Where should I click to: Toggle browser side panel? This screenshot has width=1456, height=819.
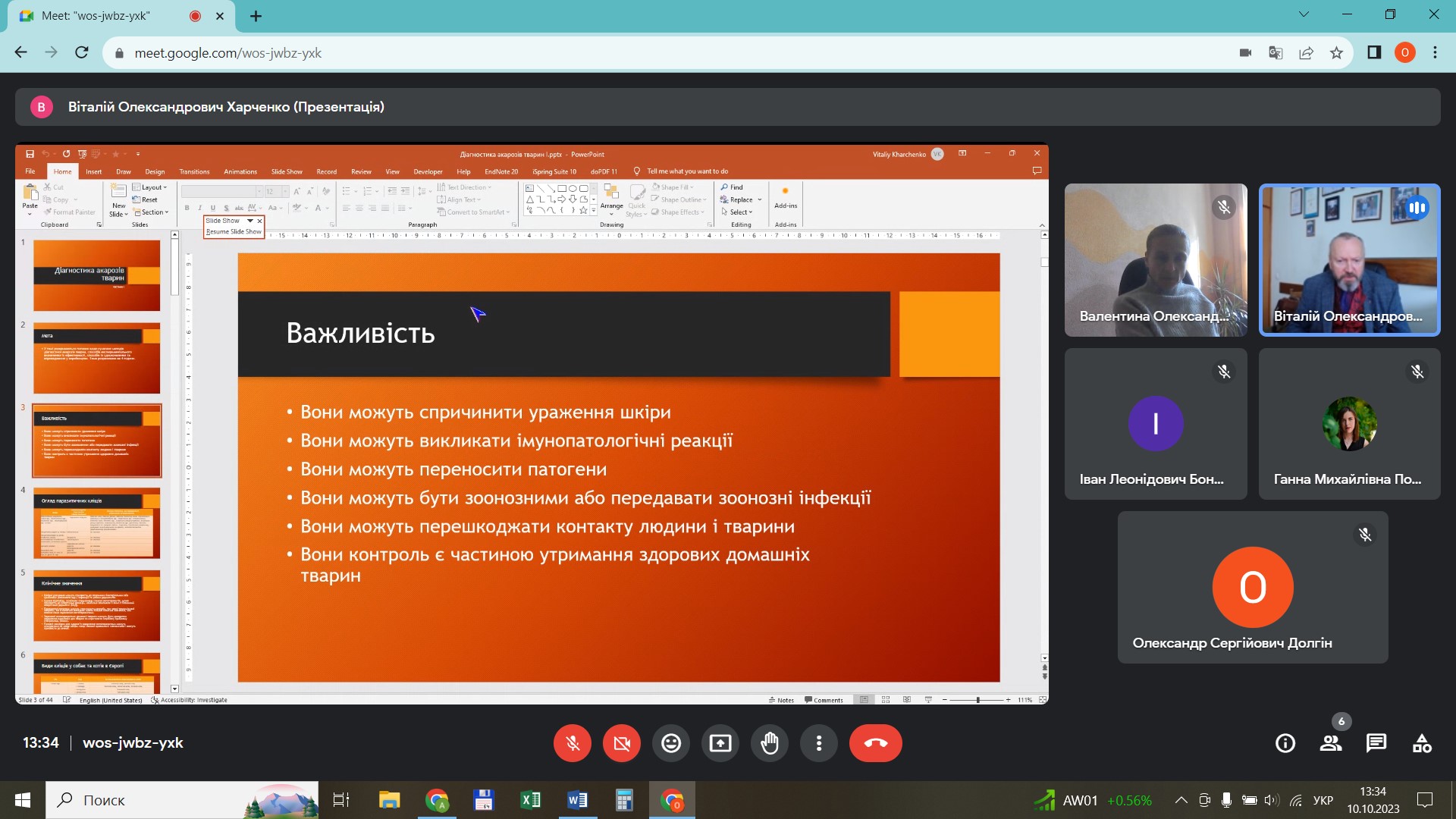pyautogui.click(x=1374, y=52)
